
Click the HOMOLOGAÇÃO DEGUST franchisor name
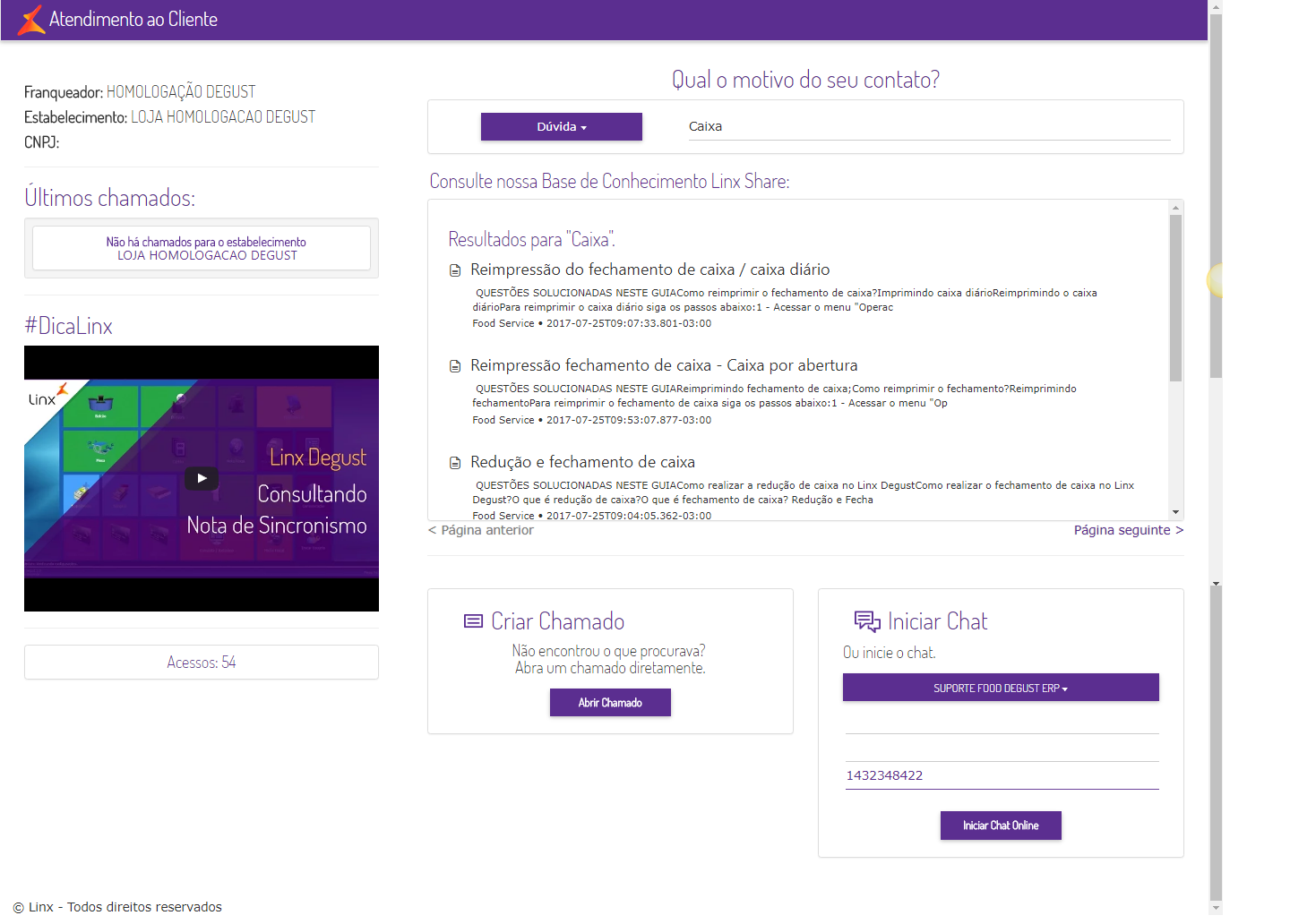click(x=181, y=92)
